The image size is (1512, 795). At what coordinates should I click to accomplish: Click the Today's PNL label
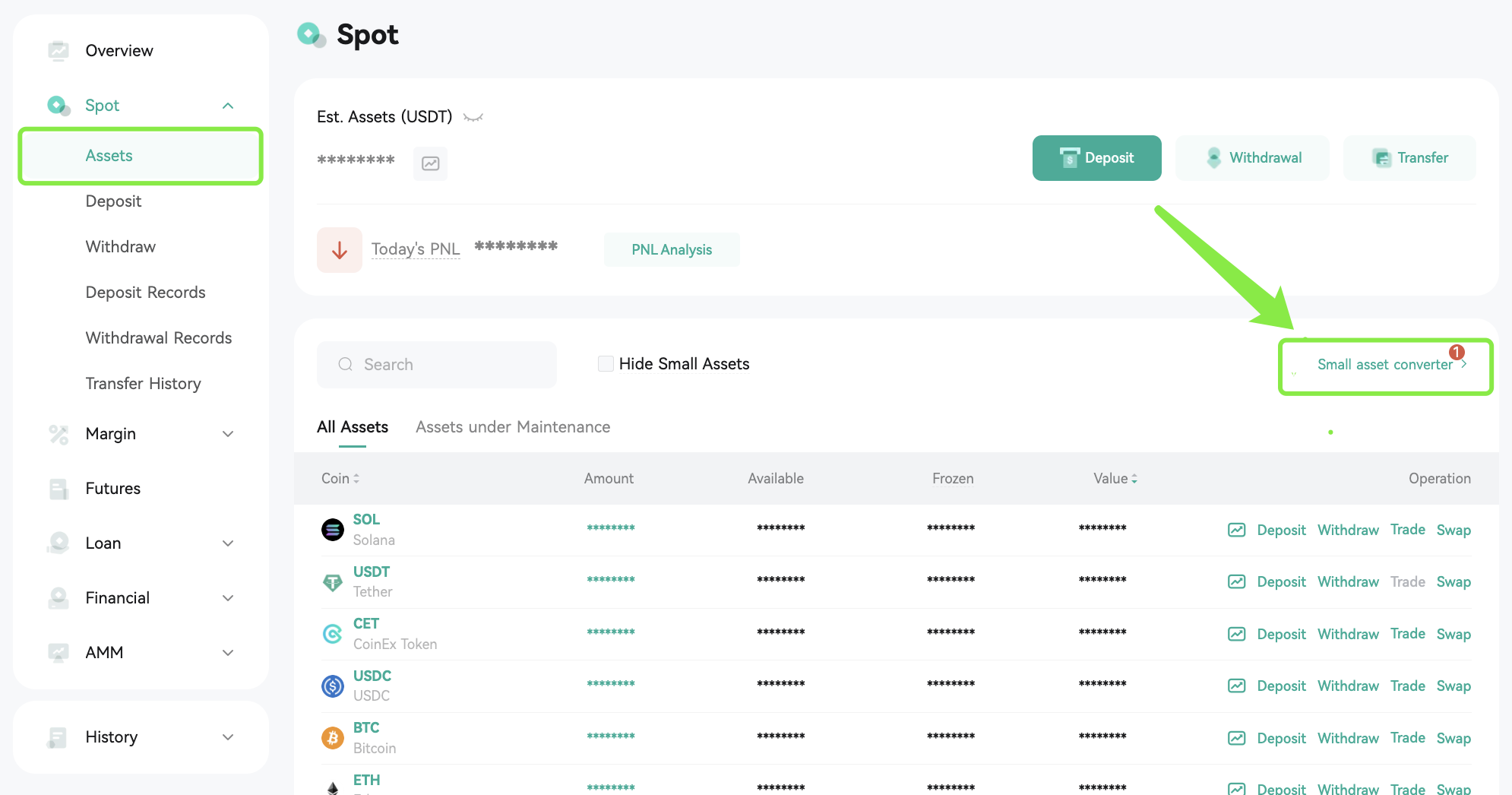pyautogui.click(x=416, y=249)
